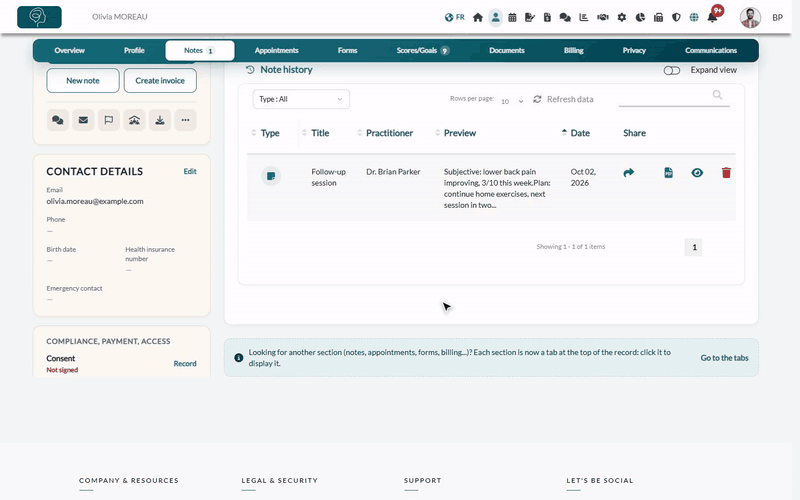
Task: Open the invoice document icon in the top bar
Action: 547,17
